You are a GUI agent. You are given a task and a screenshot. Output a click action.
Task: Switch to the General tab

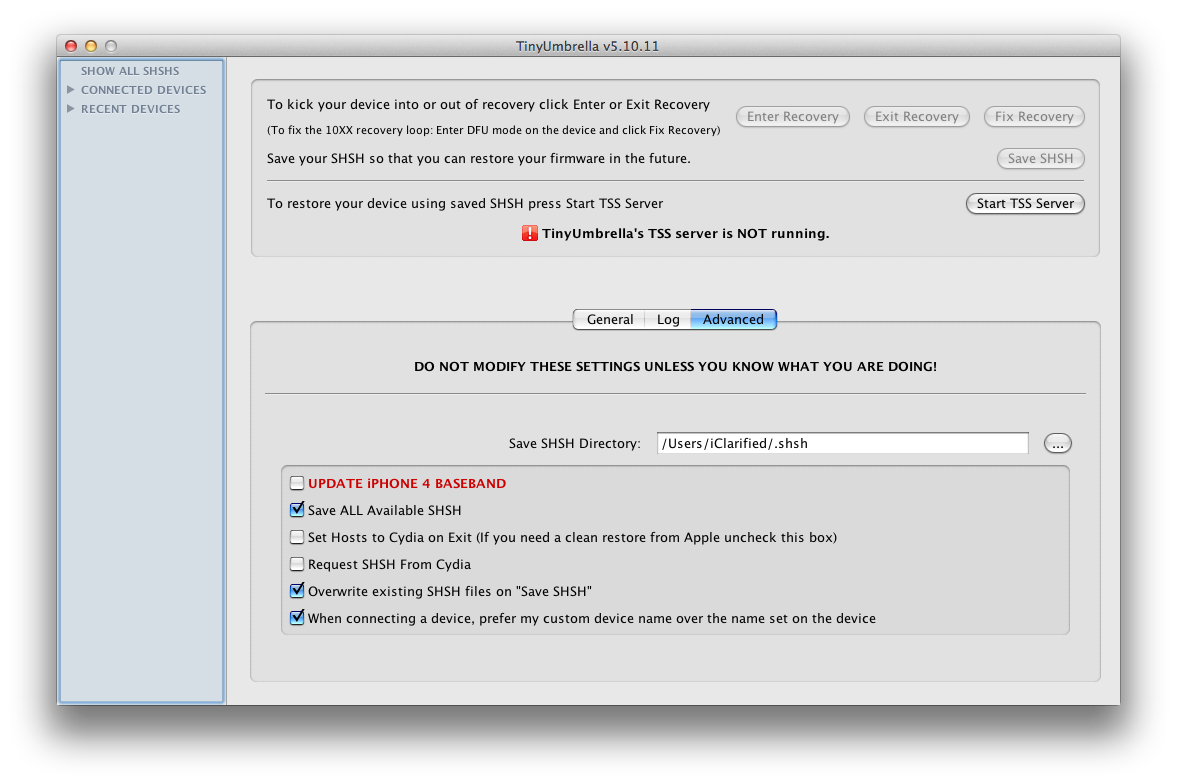coord(610,319)
